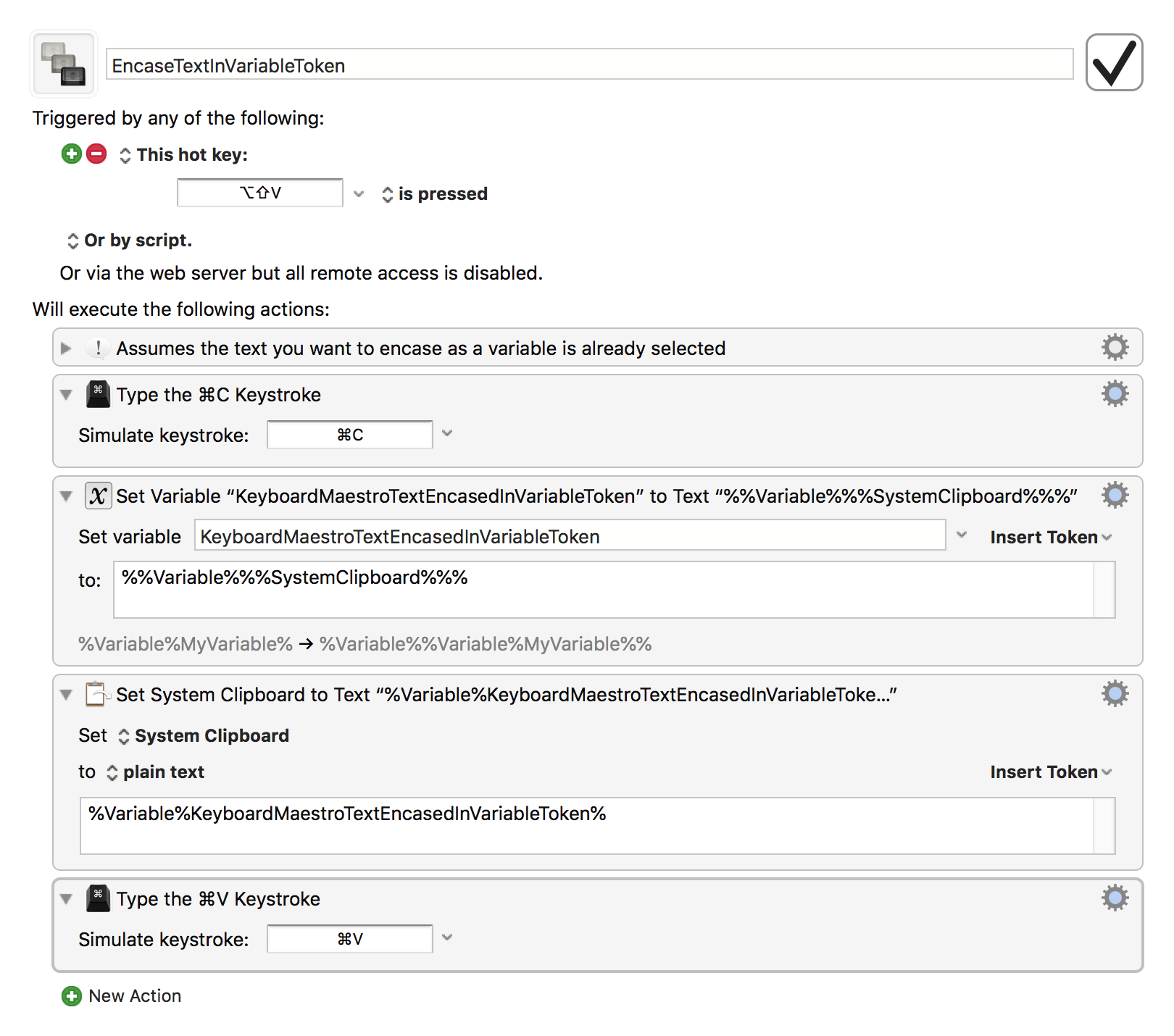Open gear menu for ⌘V Keystroke action
Image resolution: width=1174 pixels, height=1036 pixels.
[x=1115, y=898]
